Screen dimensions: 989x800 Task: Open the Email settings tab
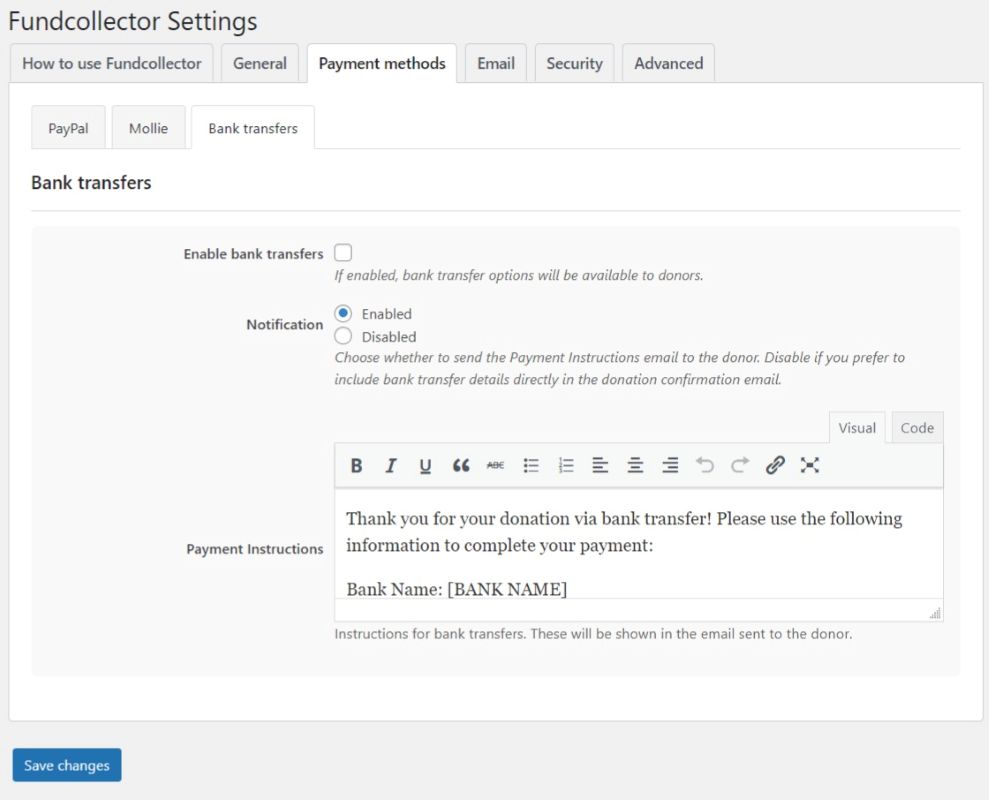495,63
